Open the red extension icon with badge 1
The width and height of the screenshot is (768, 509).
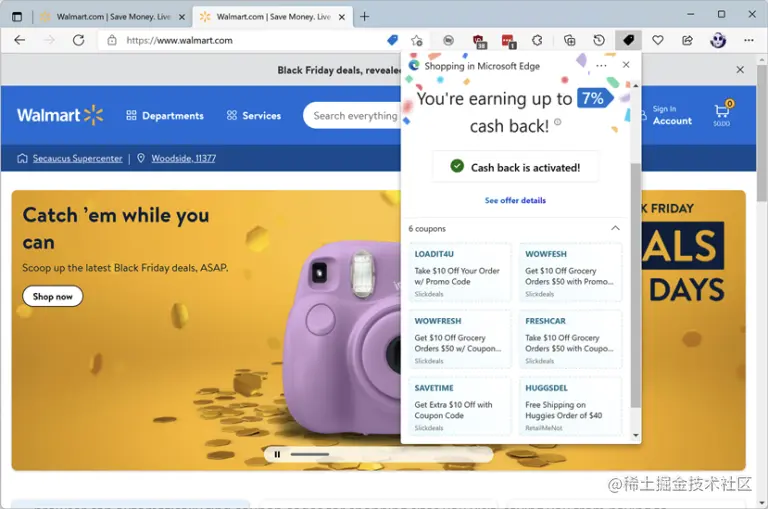pos(508,41)
